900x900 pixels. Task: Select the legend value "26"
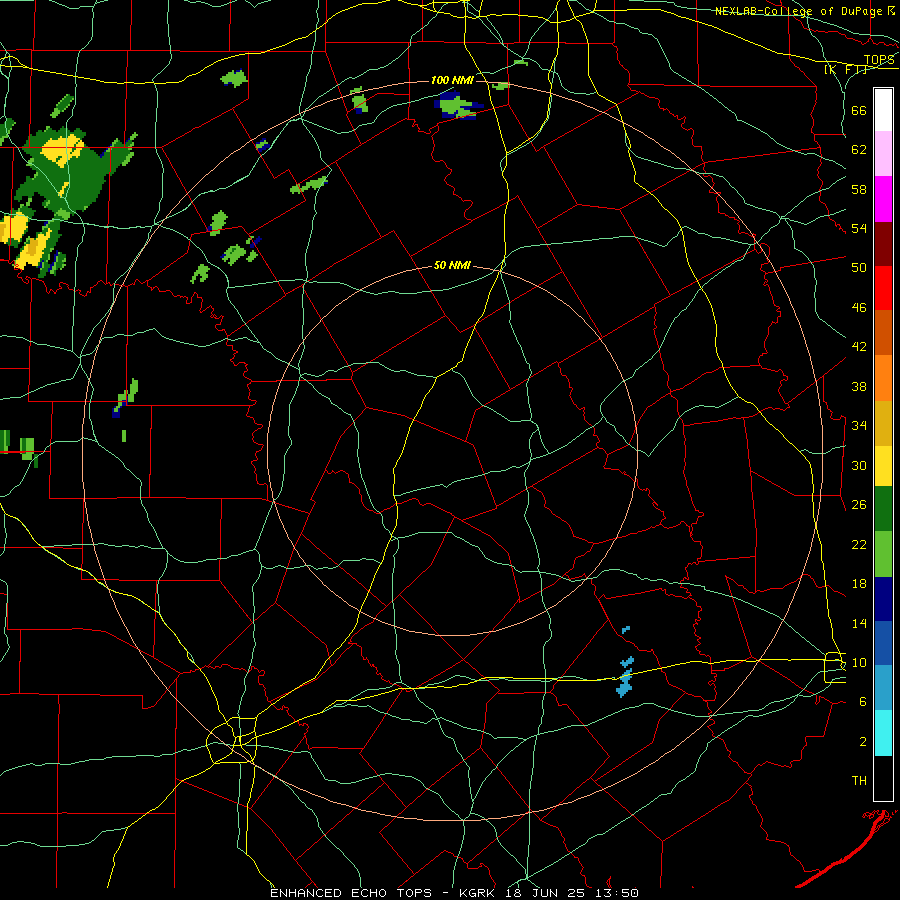859,505
